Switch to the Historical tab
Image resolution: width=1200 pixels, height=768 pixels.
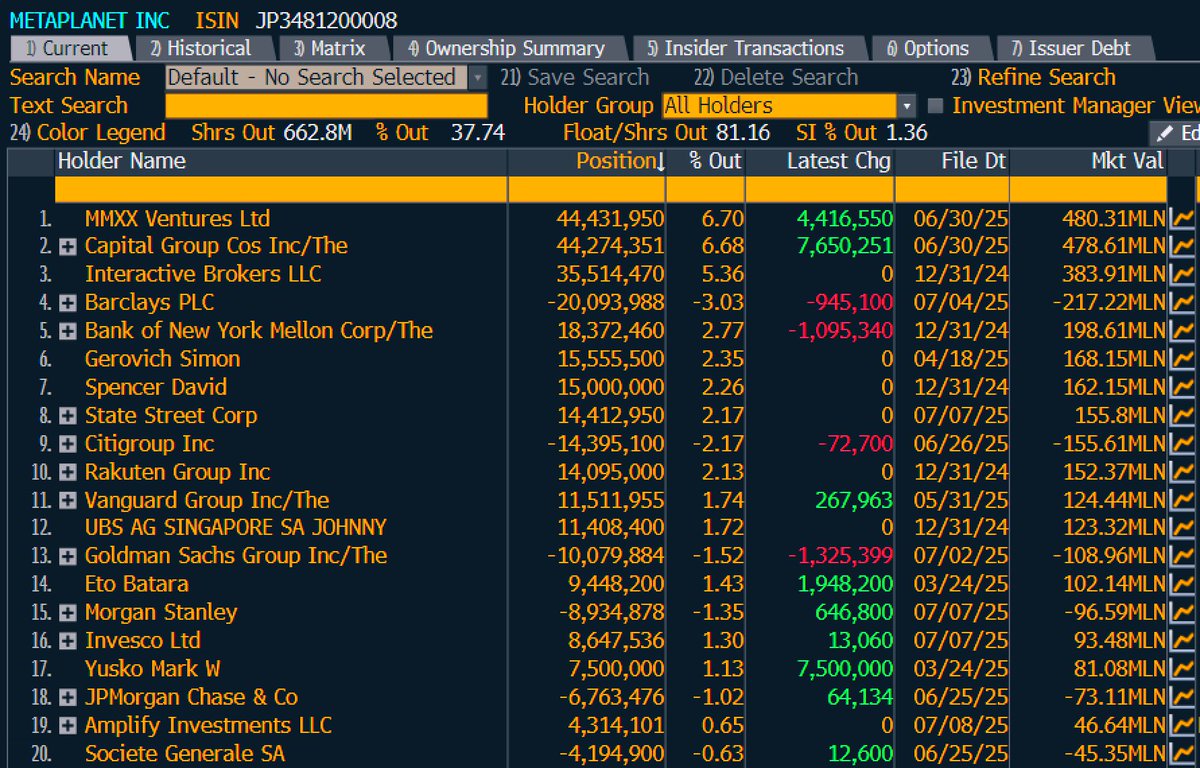[x=201, y=48]
